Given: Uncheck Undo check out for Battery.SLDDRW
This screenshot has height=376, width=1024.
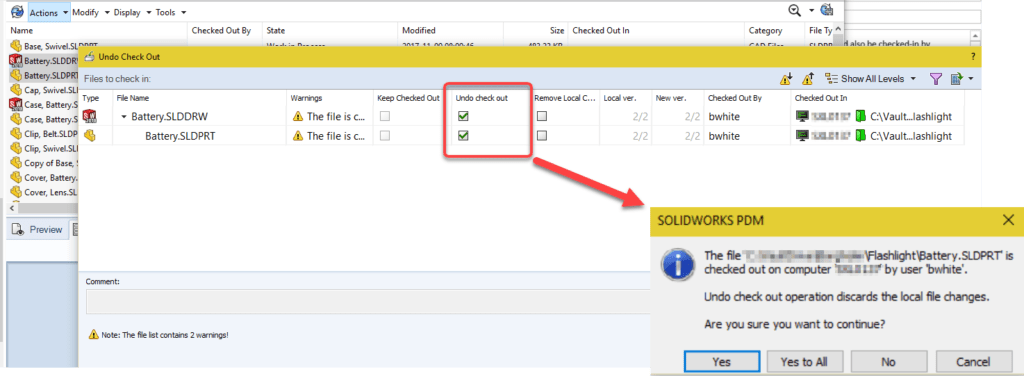Looking at the screenshot, I should pos(464,116).
